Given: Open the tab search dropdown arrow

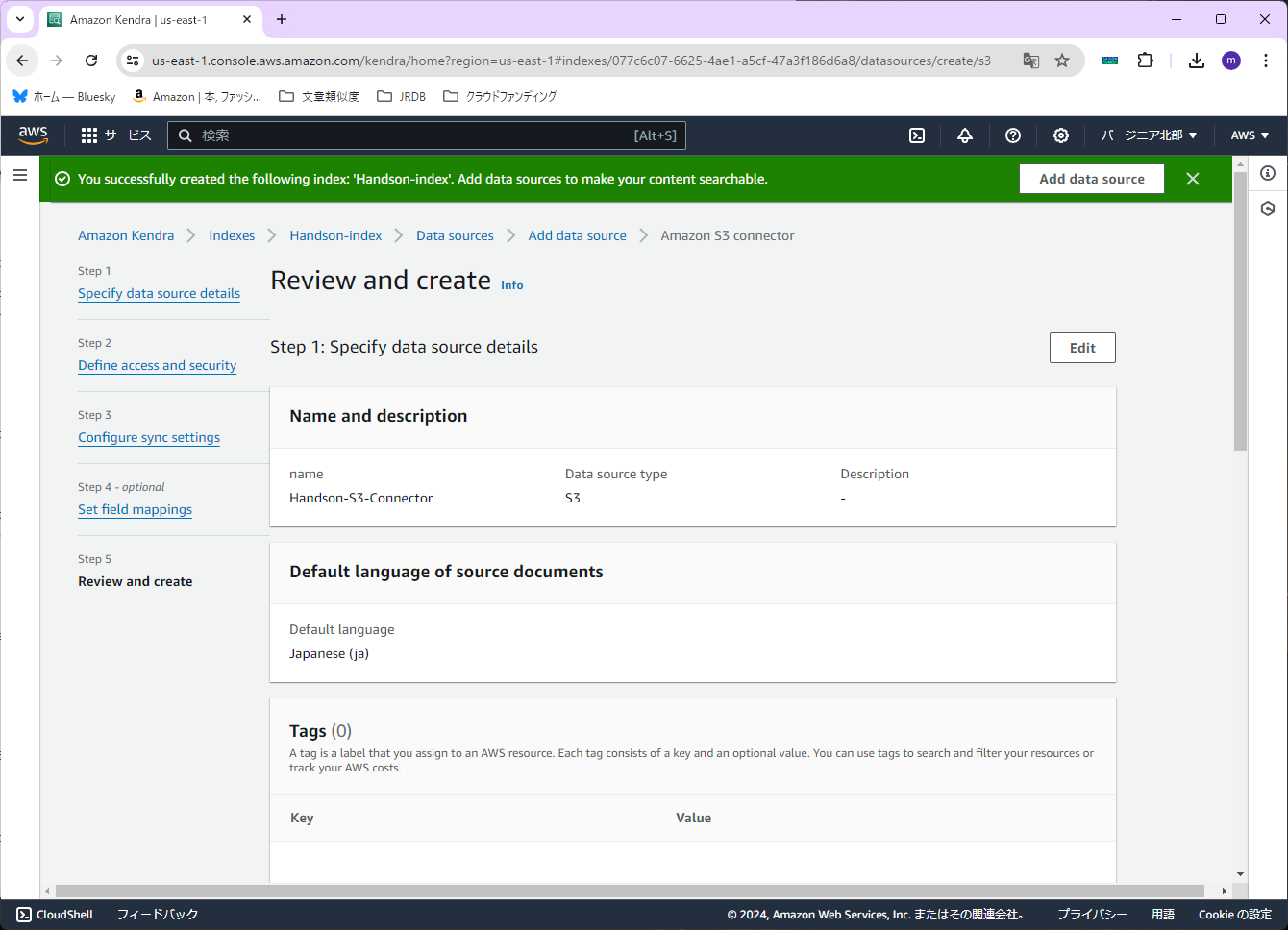Looking at the screenshot, I should [20, 19].
